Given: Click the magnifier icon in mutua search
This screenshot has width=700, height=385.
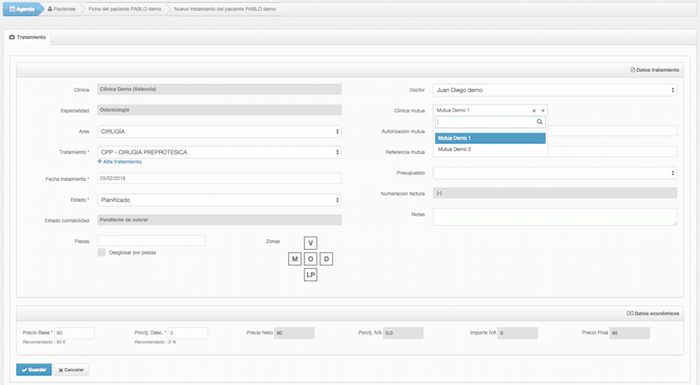Looking at the screenshot, I should click(x=539, y=122).
